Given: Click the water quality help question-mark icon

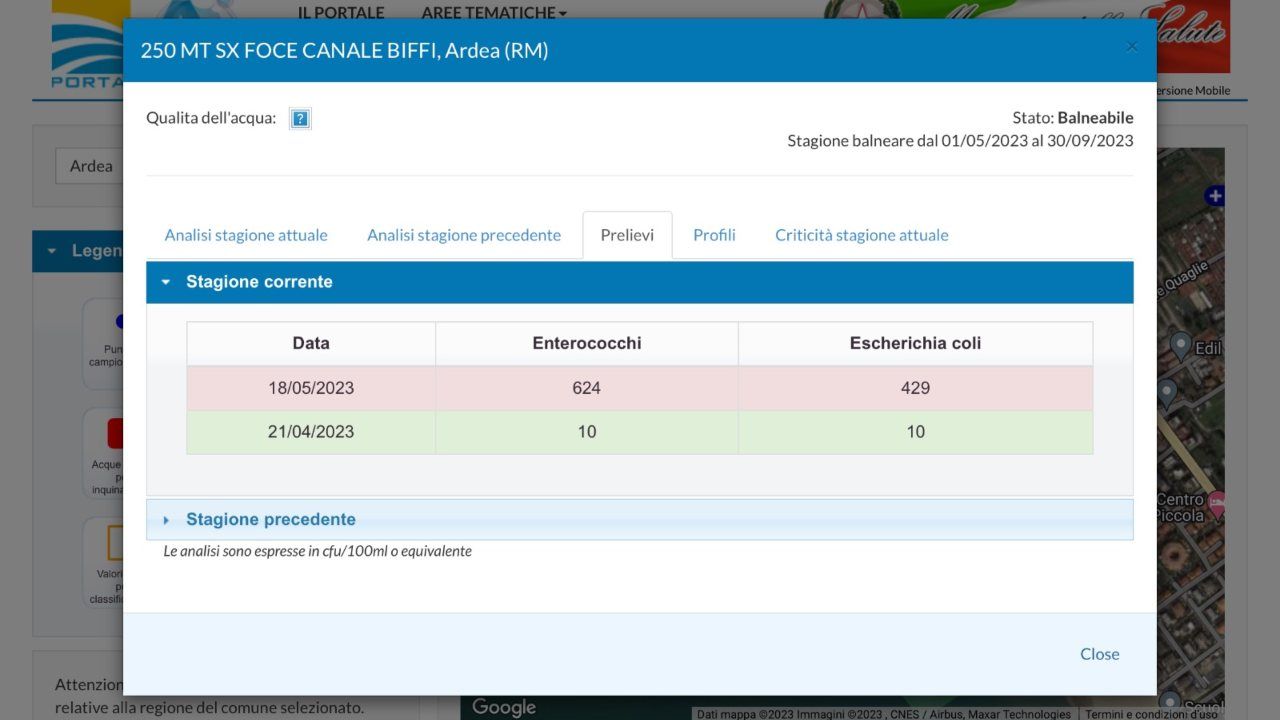Looking at the screenshot, I should pos(300,119).
